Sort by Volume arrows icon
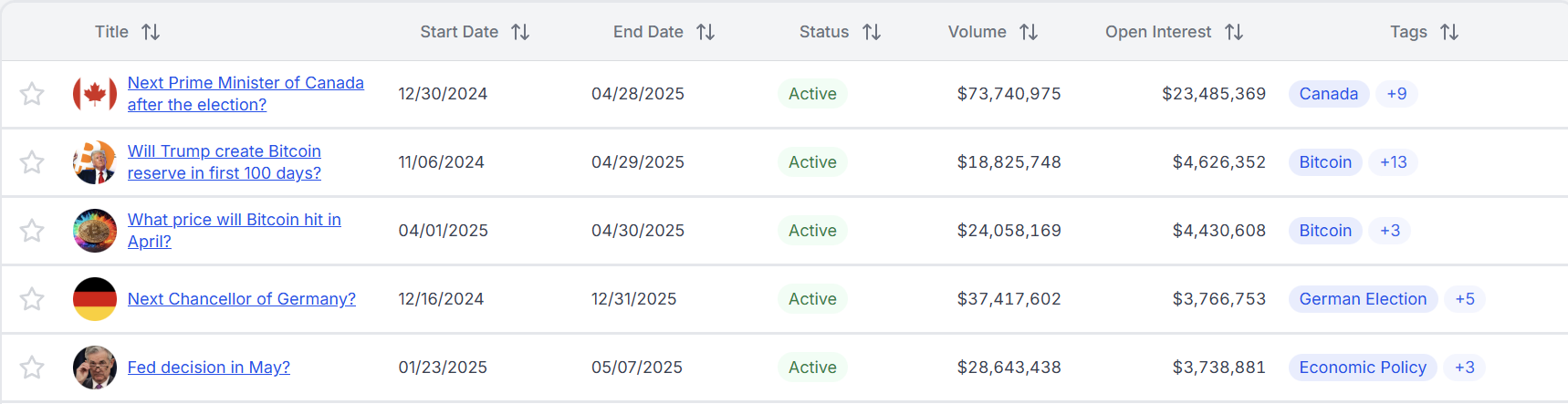This screenshot has width=1568, height=404. (1029, 32)
